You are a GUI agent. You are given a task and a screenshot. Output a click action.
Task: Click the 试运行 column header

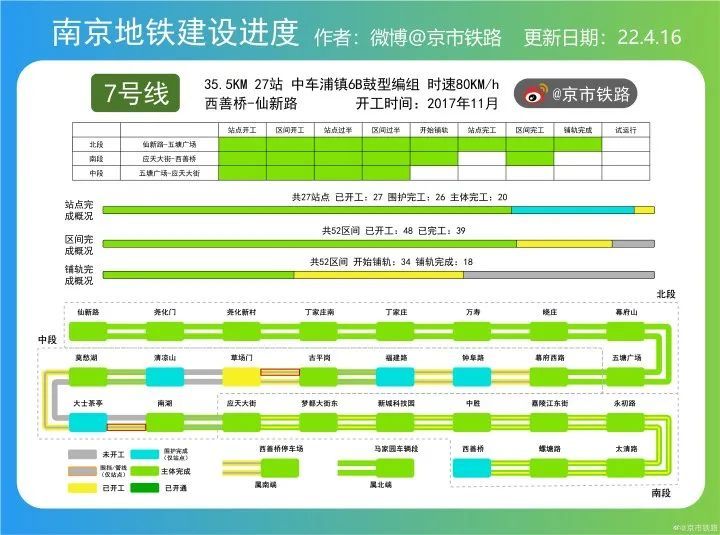(x=626, y=130)
